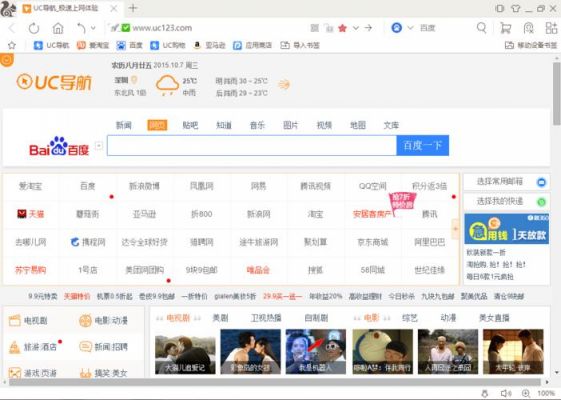This screenshot has height=400, width=561.
Task: Mute sound via status bar speaker icon
Action: (505, 393)
